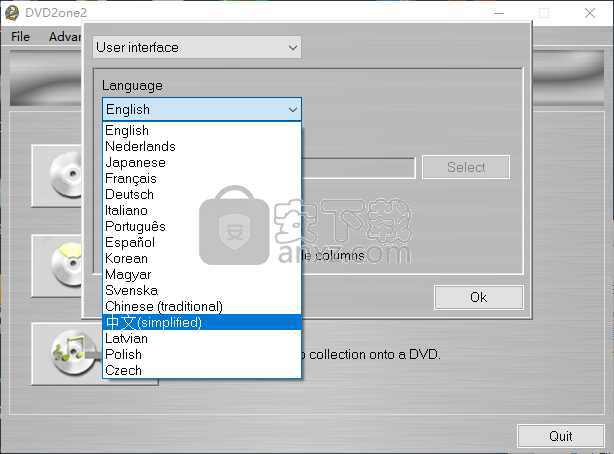This screenshot has width=614, height=454.
Task: Select 中文(simplified) highlighted entry
Action: (x=202, y=322)
